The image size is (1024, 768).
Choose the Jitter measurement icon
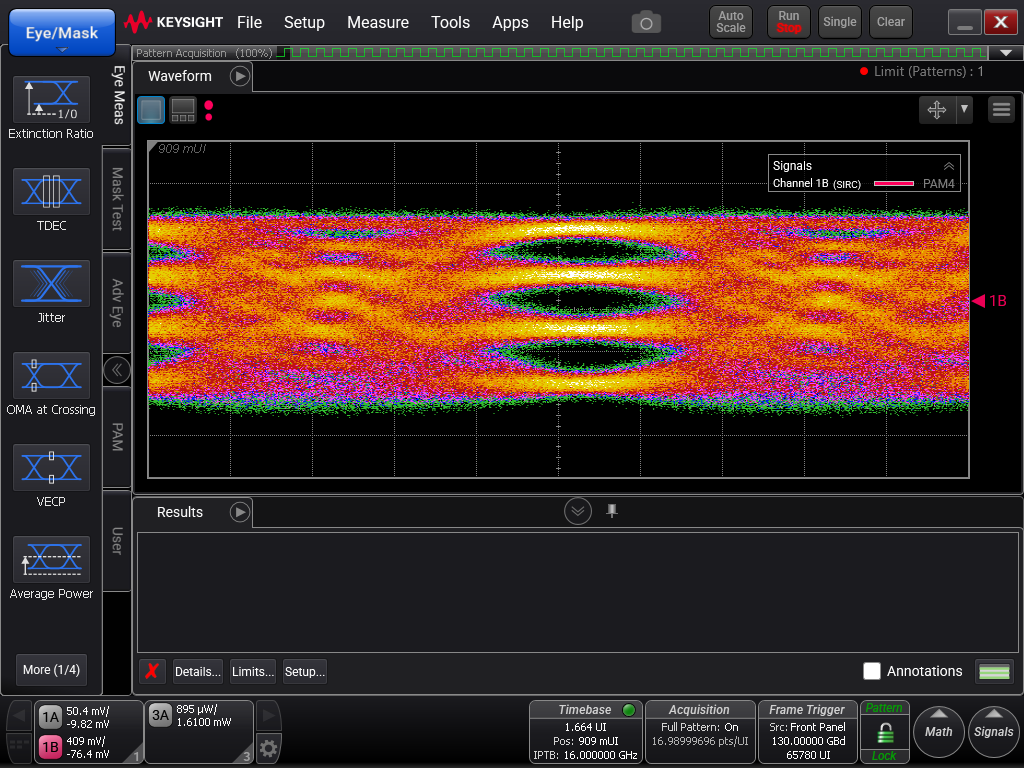(x=51, y=283)
